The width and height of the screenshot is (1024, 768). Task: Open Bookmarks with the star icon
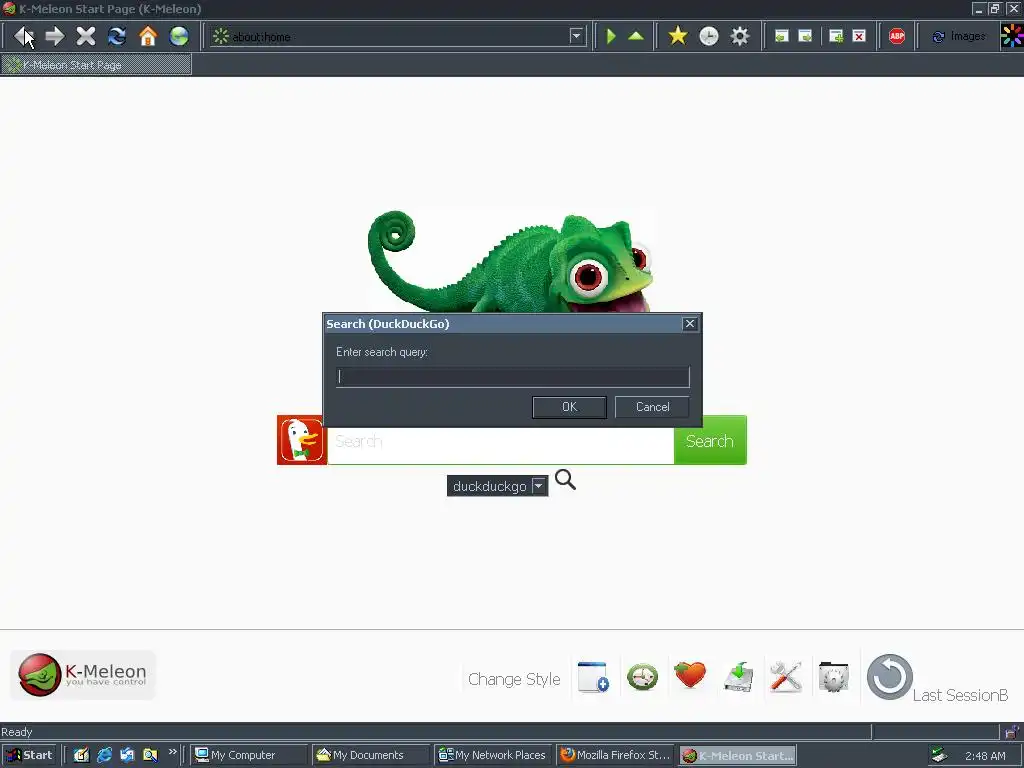coord(678,36)
